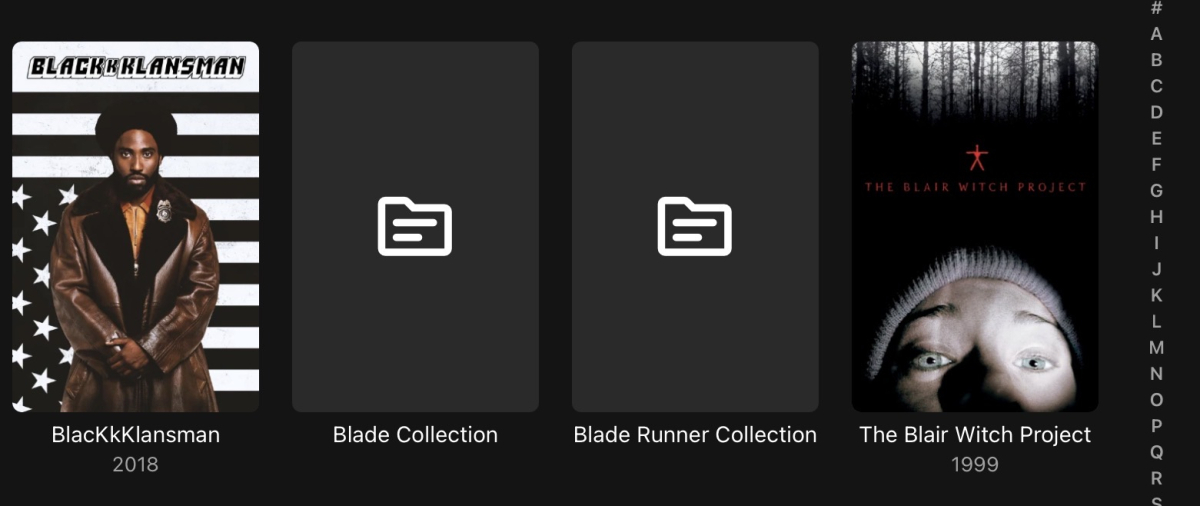1200x506 pixels.
Task: Jump to letter D in index
Action: 1157,112
